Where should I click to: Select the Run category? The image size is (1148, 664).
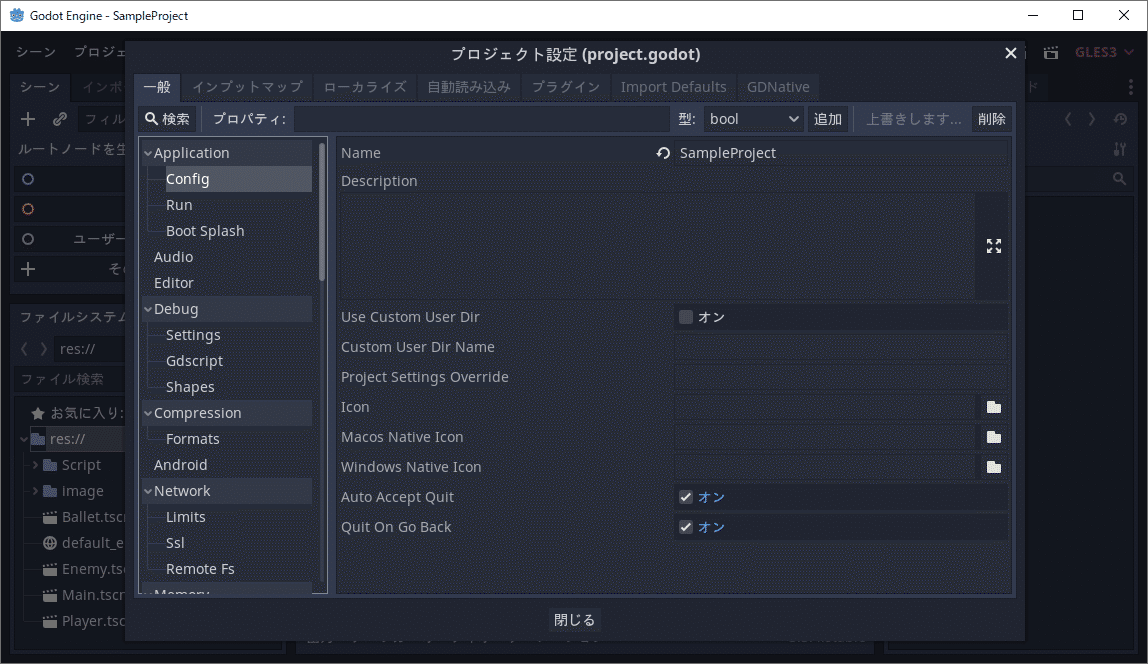pyautogui.click(x=179, y=205)
